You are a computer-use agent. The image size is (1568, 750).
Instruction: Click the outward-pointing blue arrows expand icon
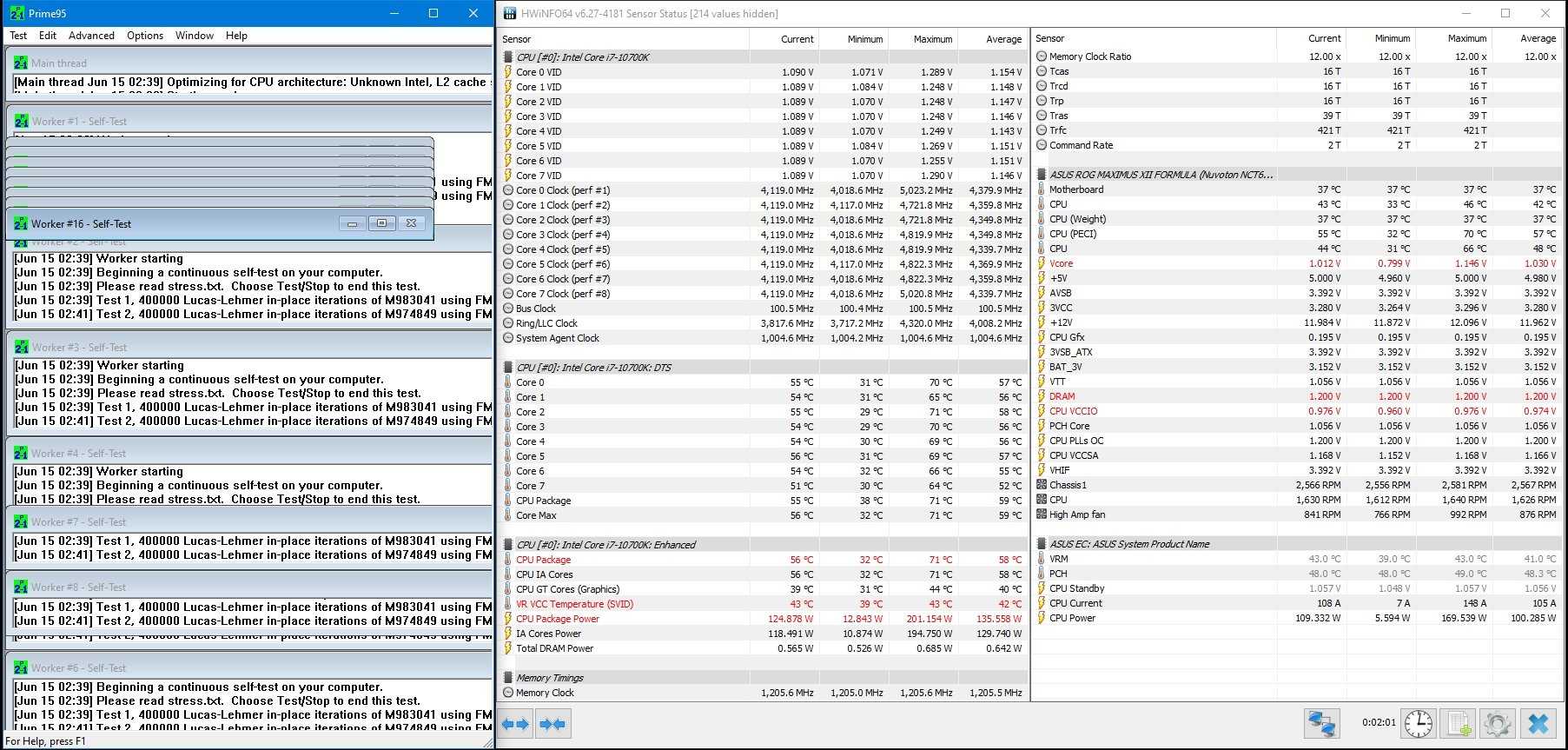516,724
